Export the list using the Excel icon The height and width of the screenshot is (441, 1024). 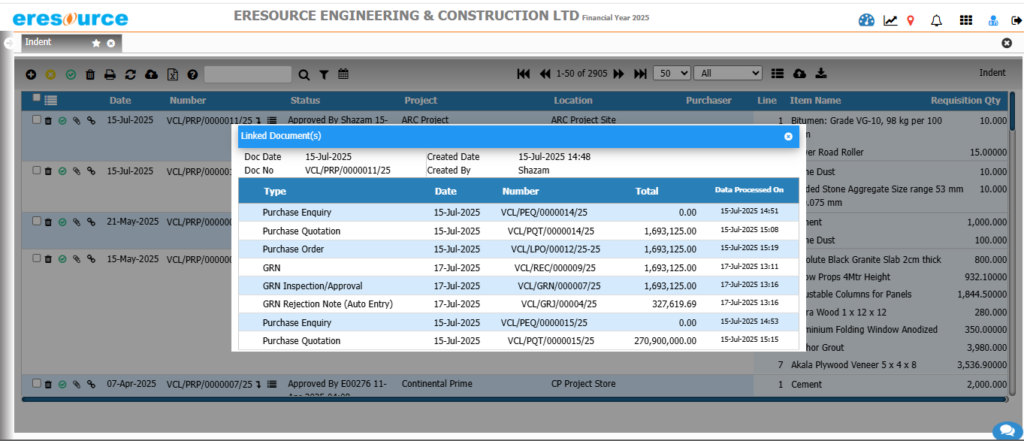172,74
